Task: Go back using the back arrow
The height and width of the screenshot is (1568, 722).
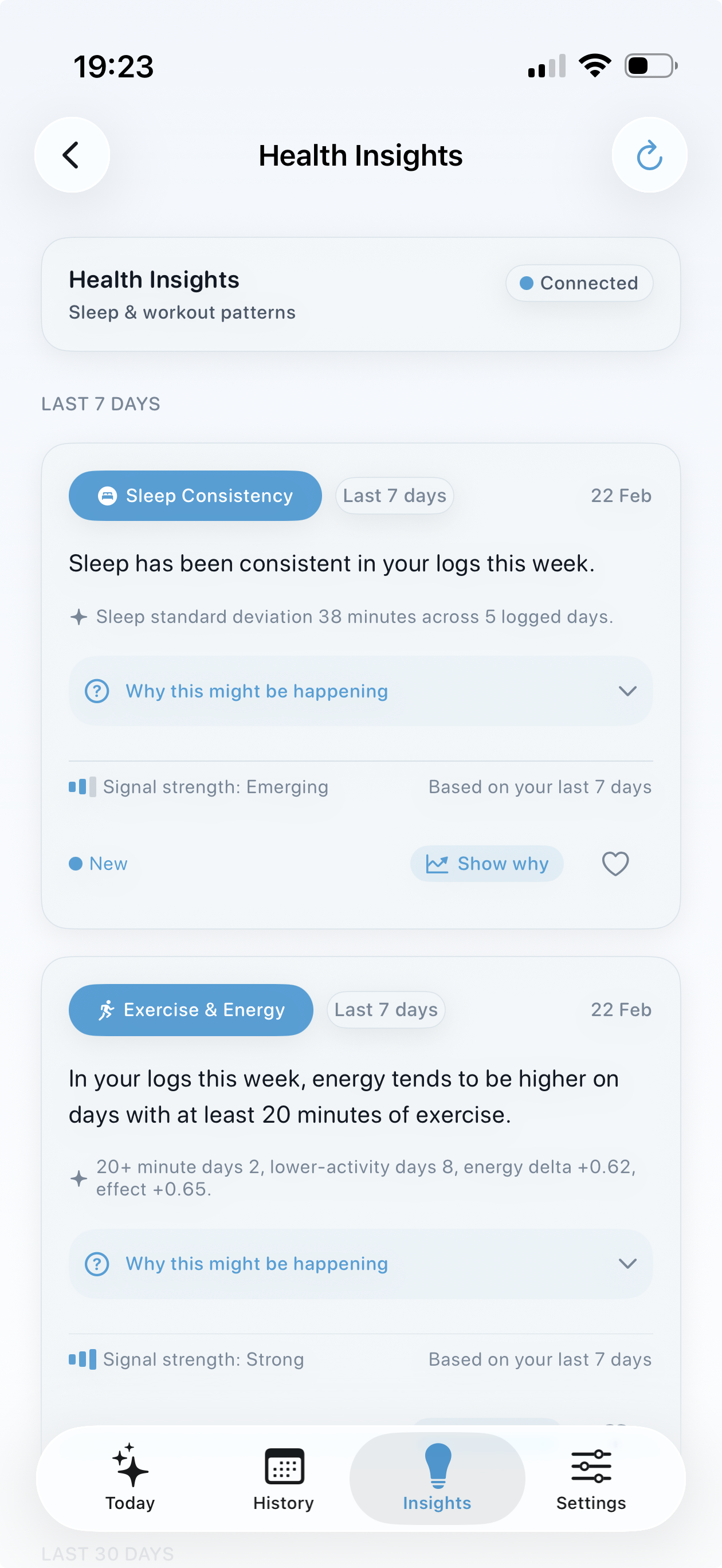Action: click(x=71, y=155)
